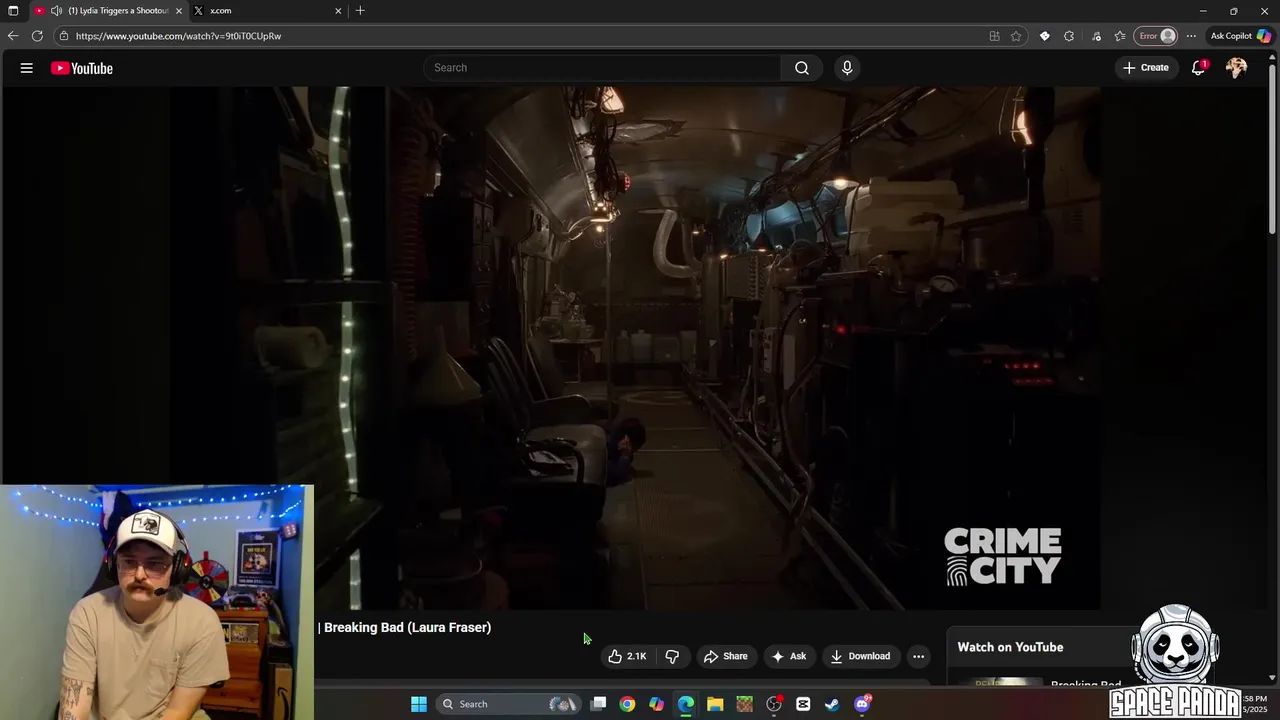This screenshot has height=720, width=1280.
Task: Open the Extensions puzzle icon
Action: click(1069, 36)
